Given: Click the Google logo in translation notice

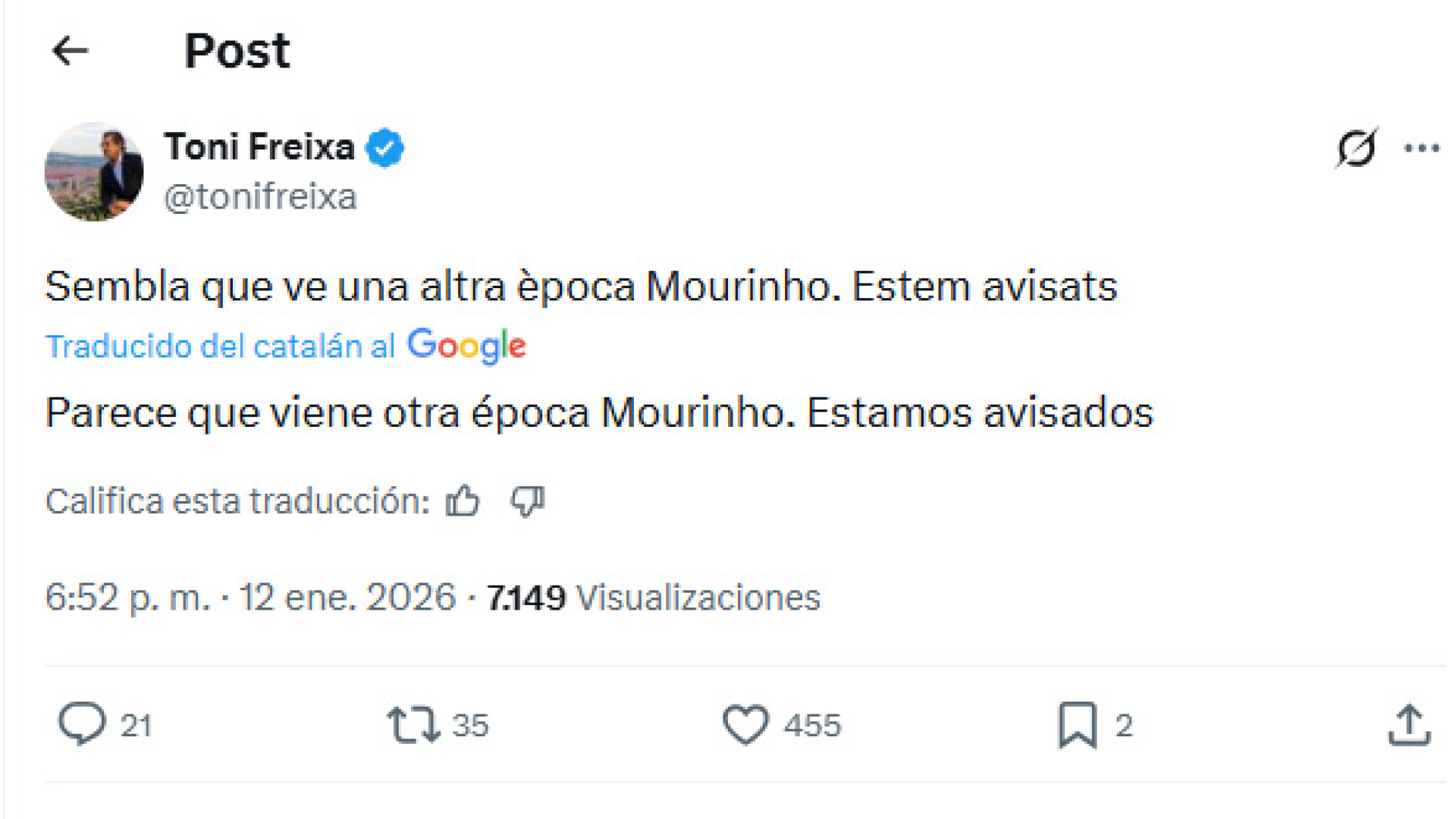Looking at the screenshot, I should click(x=466, y=346).
